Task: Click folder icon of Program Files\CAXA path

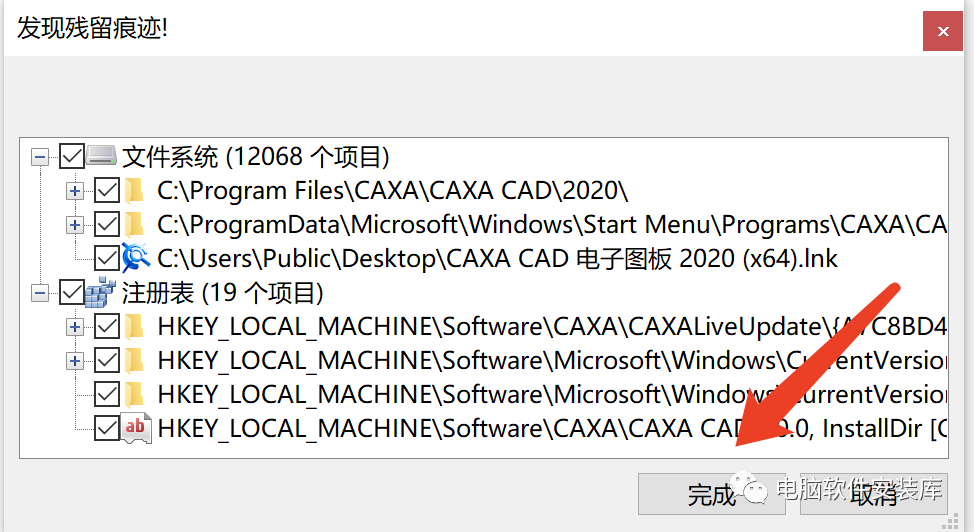Action: [134, 190]
